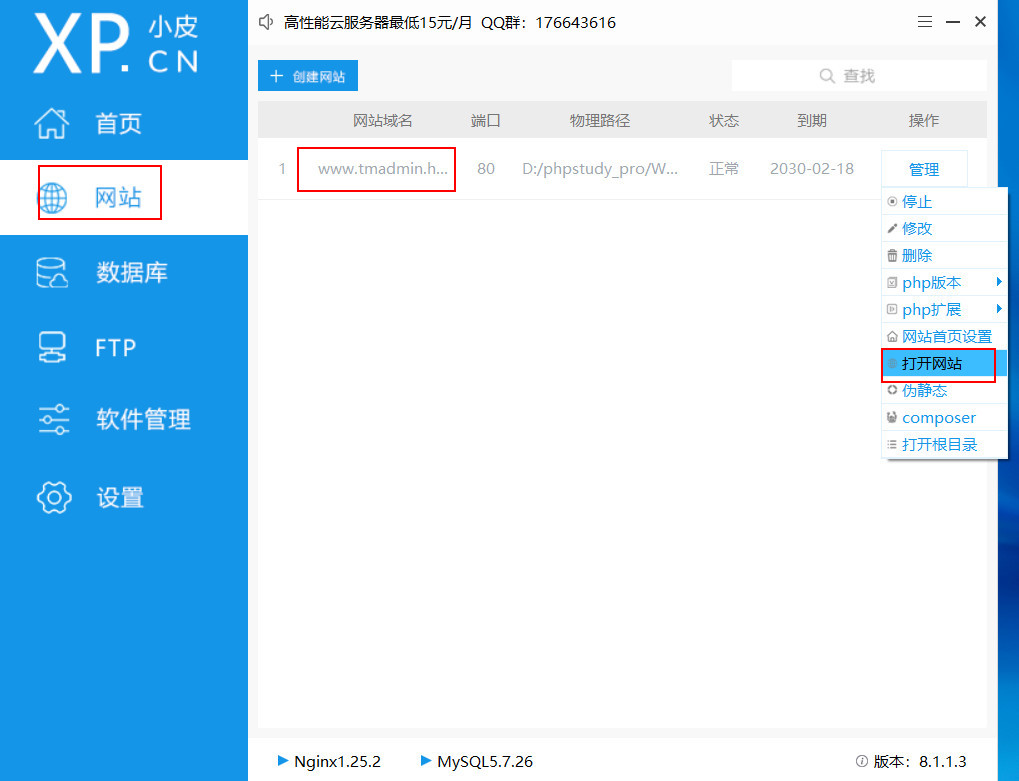Click the speaker announcement icon
This screenshot has width=1019, height=781.
click(266, 22)
